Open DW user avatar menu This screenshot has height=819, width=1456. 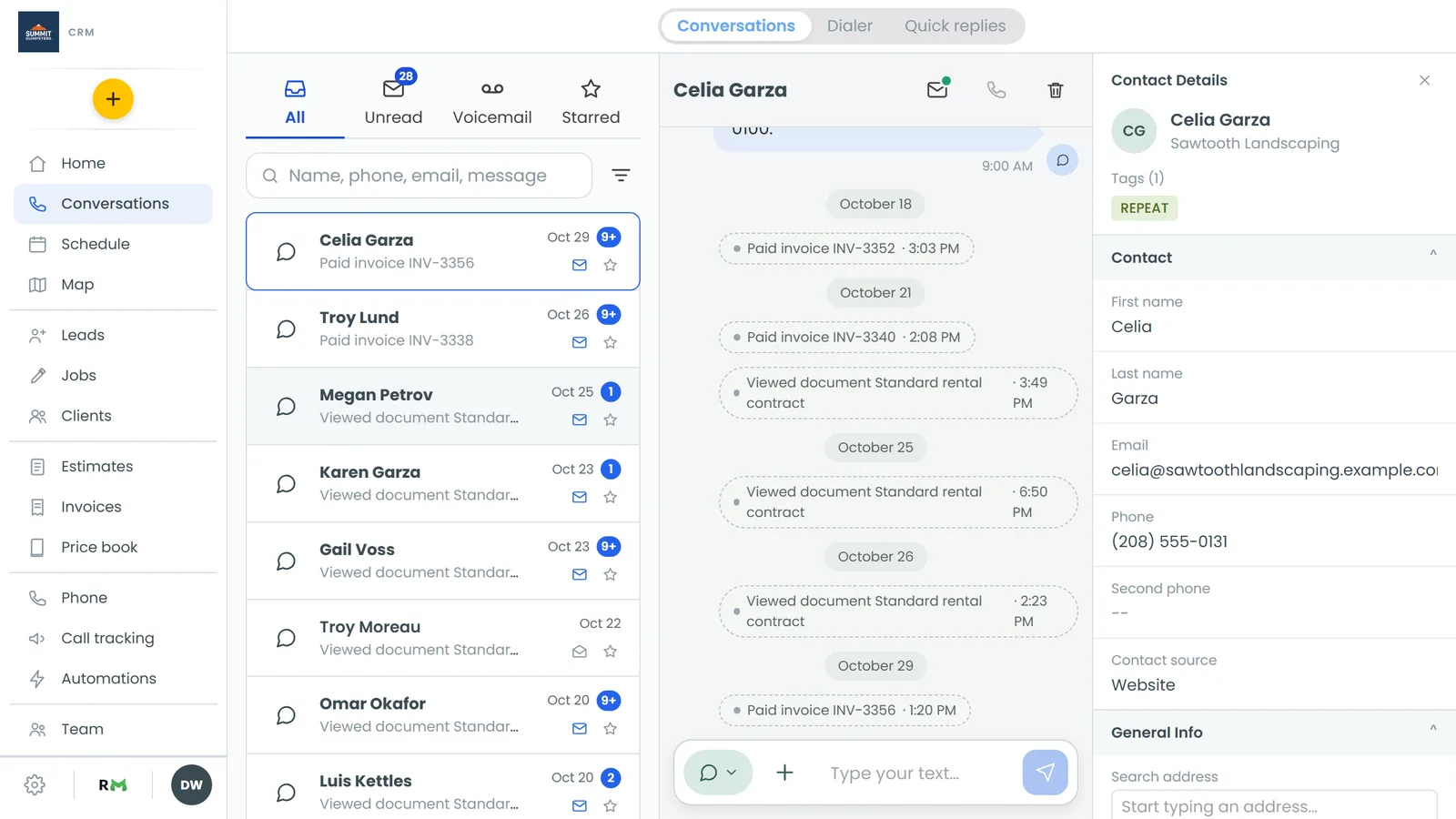tap(191, 784)
